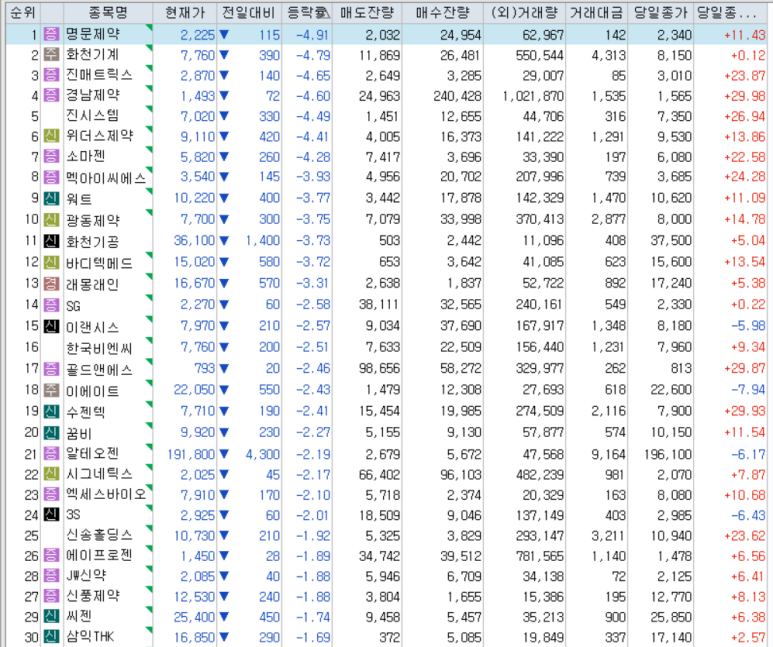Sort by the 종목명 column header

point(108,12)
